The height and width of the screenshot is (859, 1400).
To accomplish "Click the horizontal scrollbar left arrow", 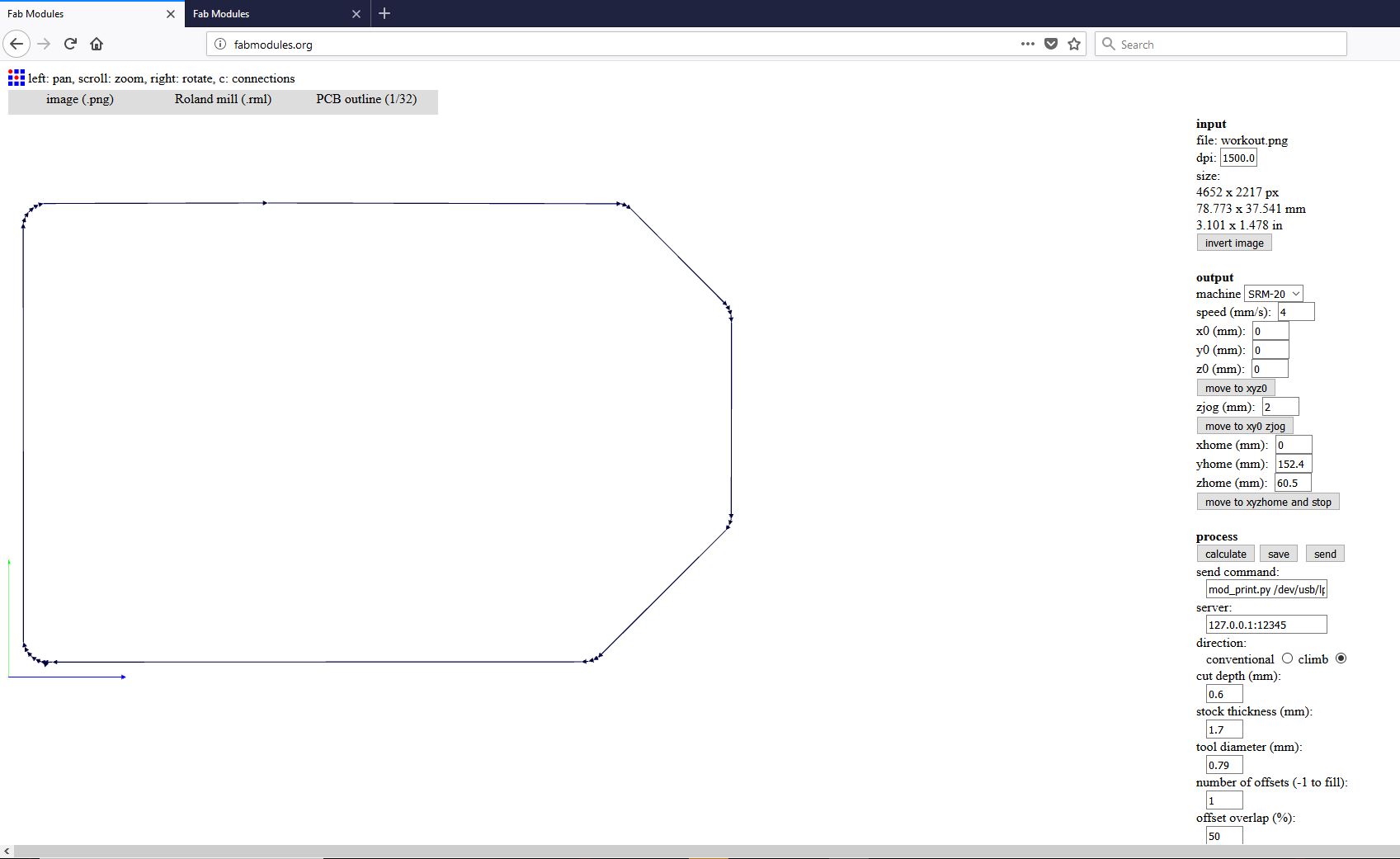I will (x=7, y=852).
